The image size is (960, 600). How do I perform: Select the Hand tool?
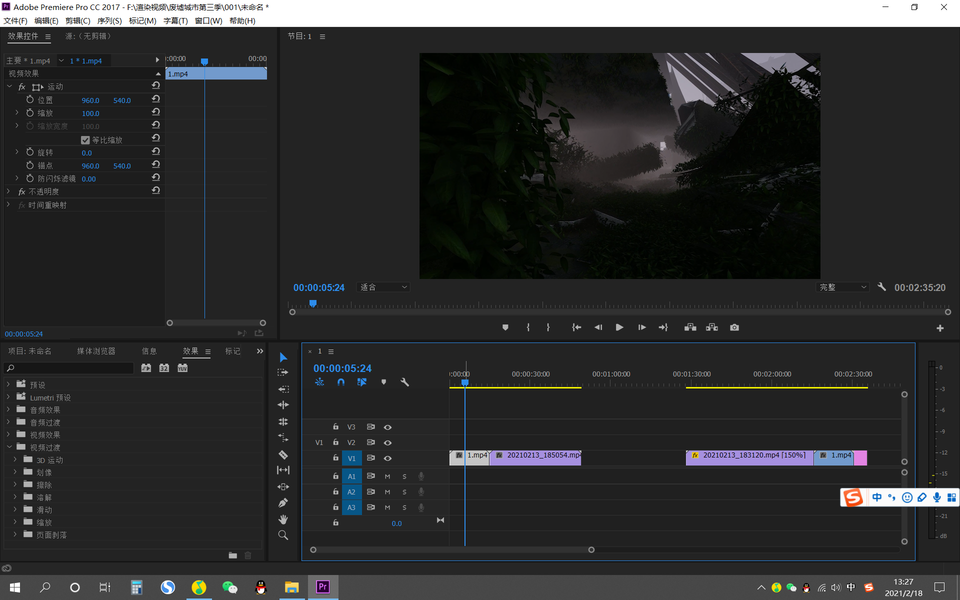click(283, 519)
